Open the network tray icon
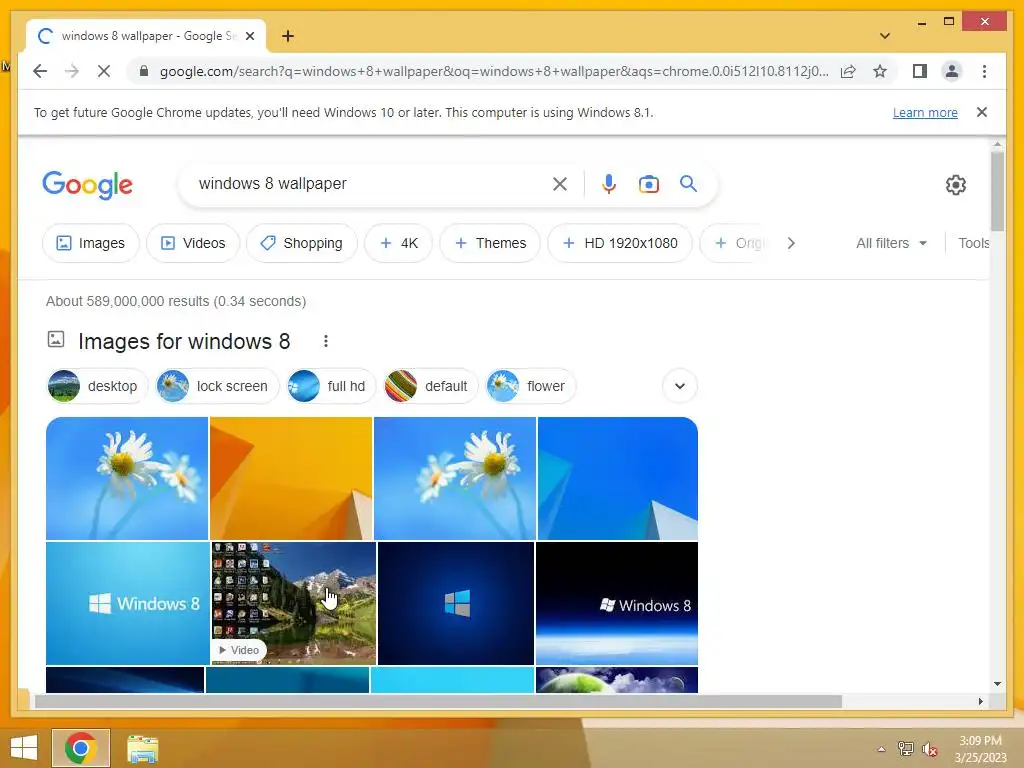Screen dimensions: 1024x768 [905, 748]
